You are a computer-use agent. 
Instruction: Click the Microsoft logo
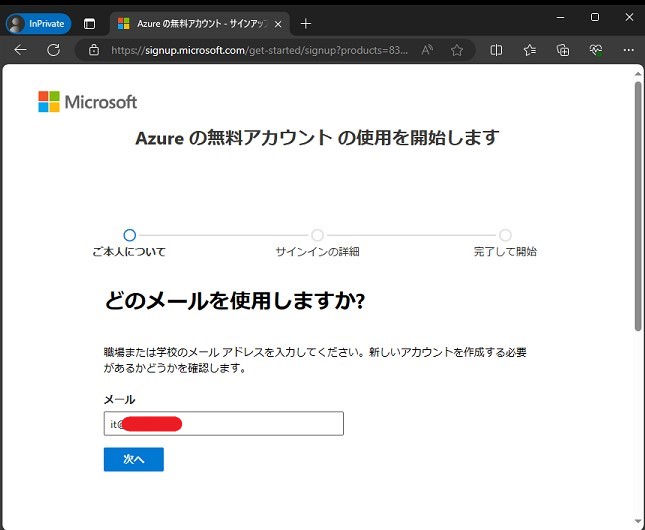point(88,102)
